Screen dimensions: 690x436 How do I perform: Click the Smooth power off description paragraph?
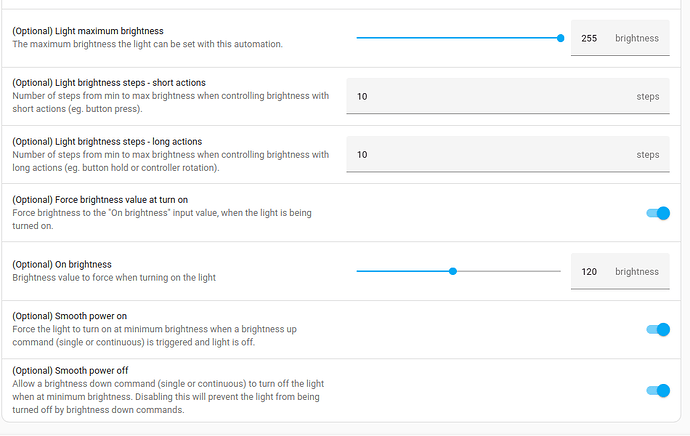point(168,396)
